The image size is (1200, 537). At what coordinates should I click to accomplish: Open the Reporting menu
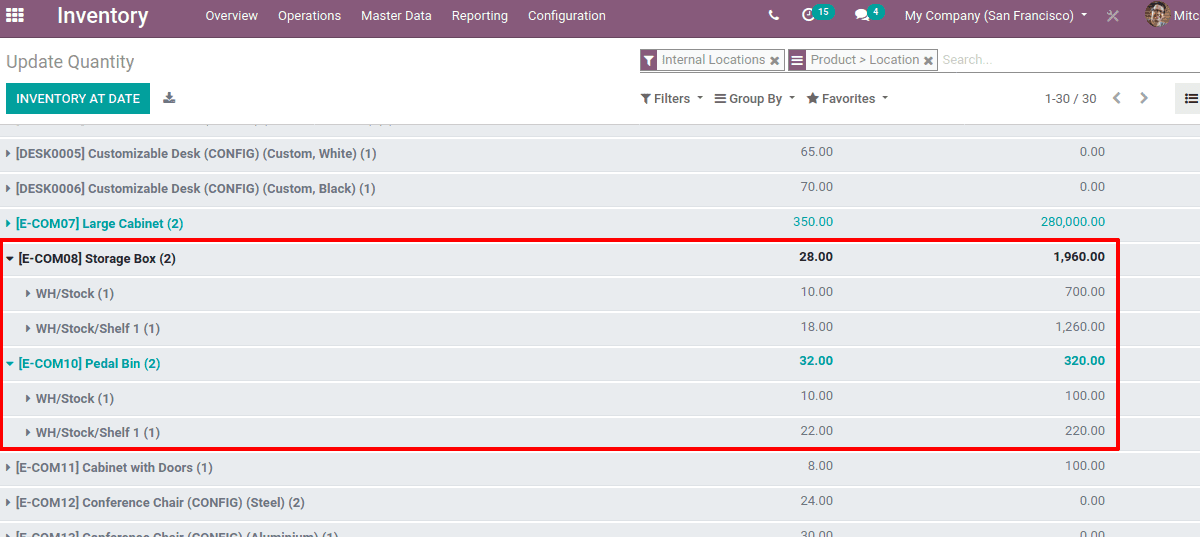[480, 16]
